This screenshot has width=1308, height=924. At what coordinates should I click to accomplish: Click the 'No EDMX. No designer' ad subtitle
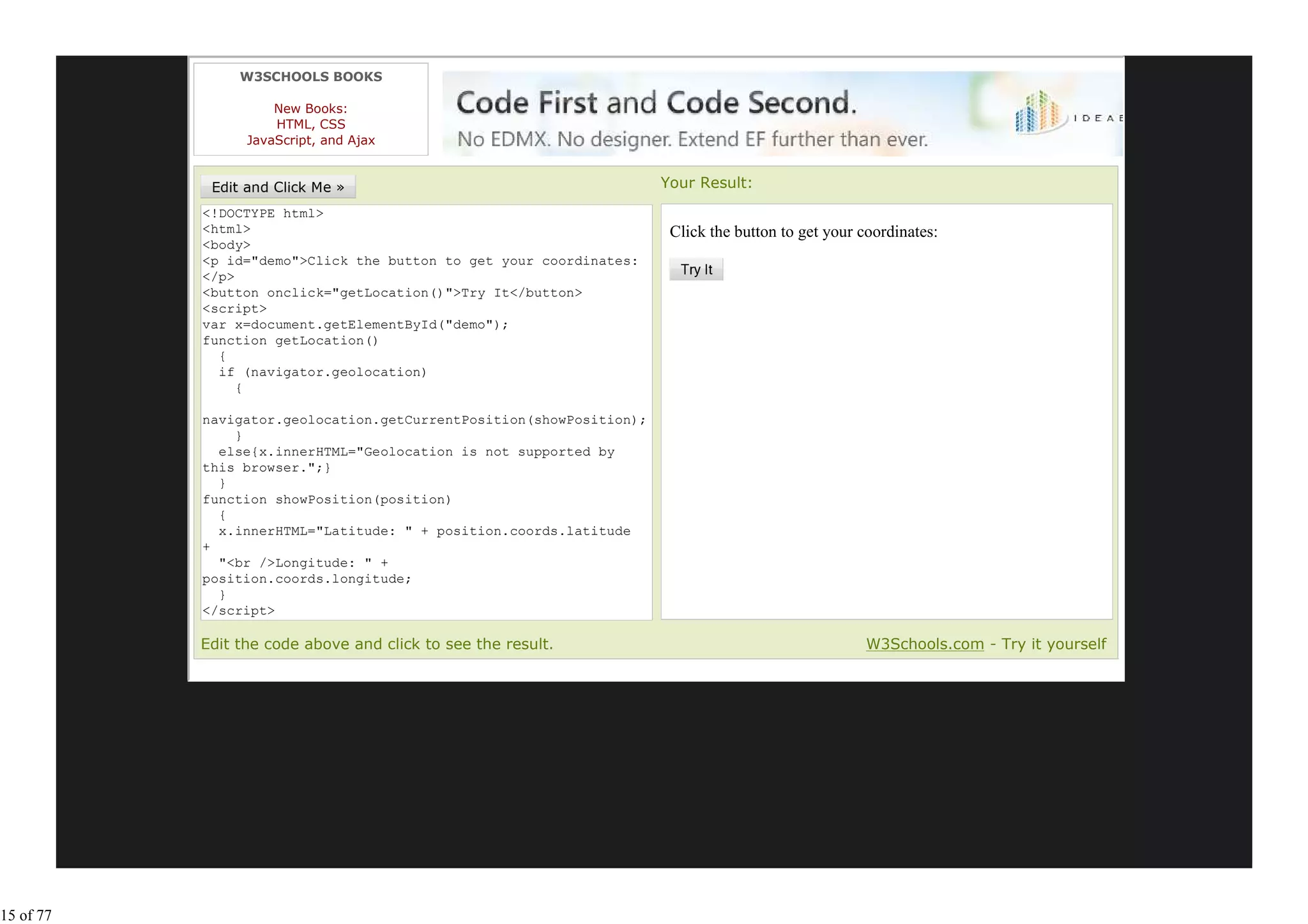tap(692, 139)
